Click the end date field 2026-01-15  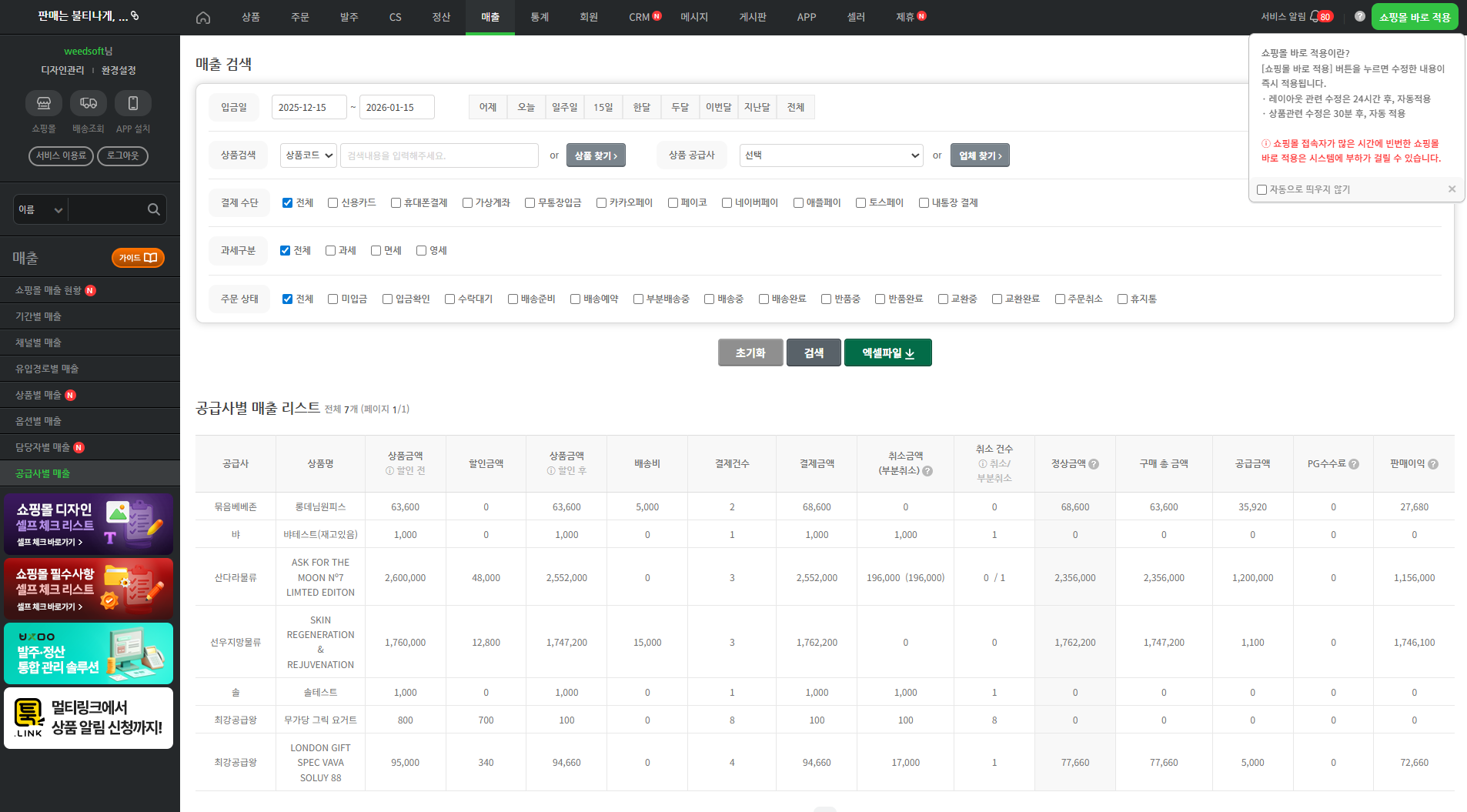coord(396,107)
